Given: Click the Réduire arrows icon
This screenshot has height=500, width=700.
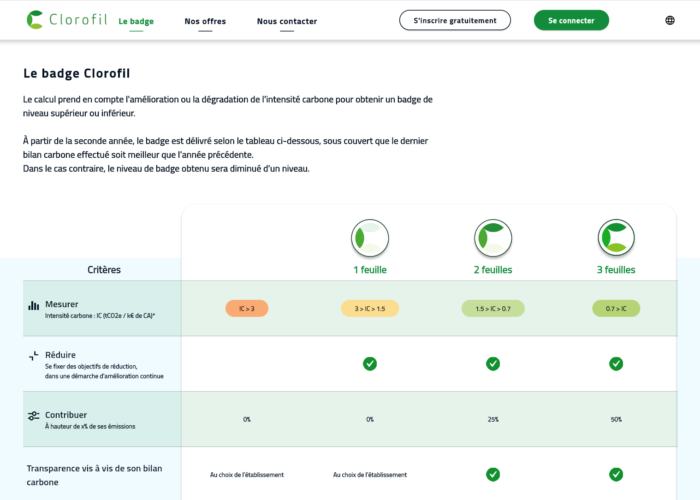Looking at the screenshot, I should point(33,356).
